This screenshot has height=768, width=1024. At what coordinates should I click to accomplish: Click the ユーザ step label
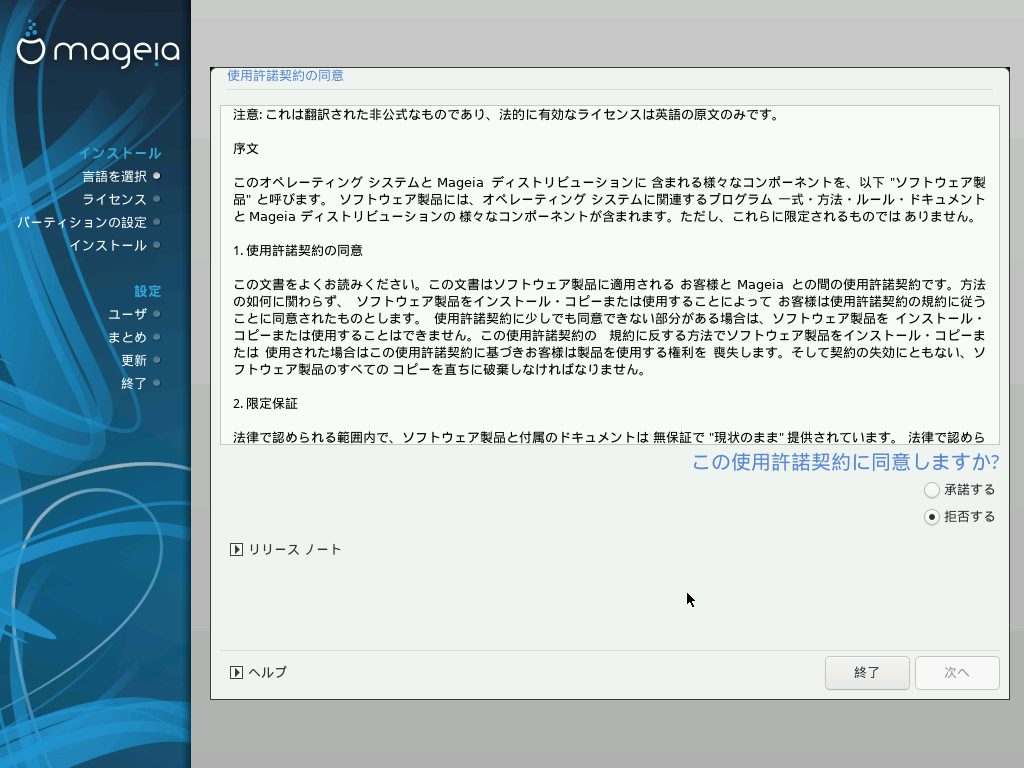click(x=127, y=314)
